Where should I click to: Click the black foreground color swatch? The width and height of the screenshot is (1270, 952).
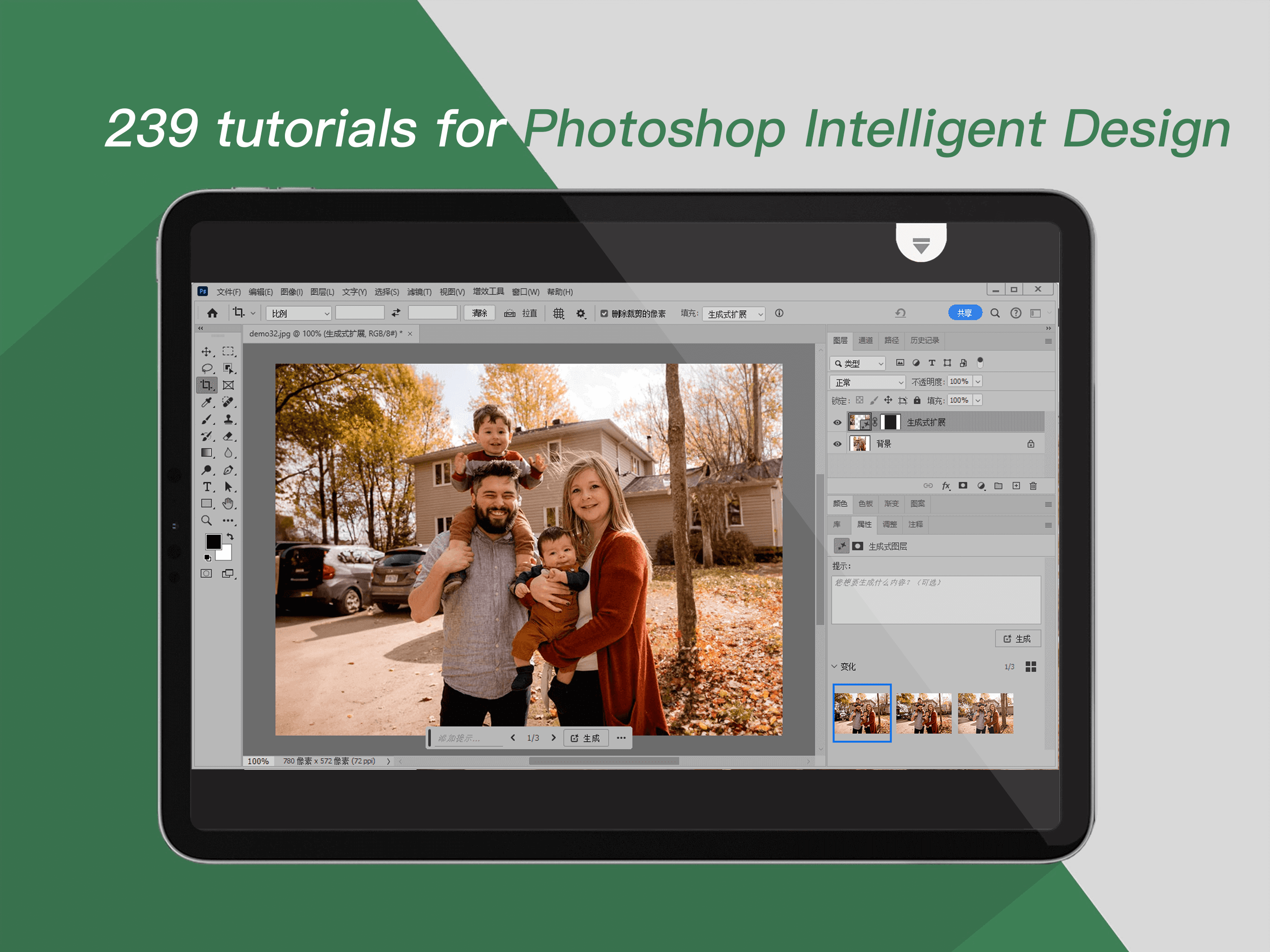click(x=213, y=542)
